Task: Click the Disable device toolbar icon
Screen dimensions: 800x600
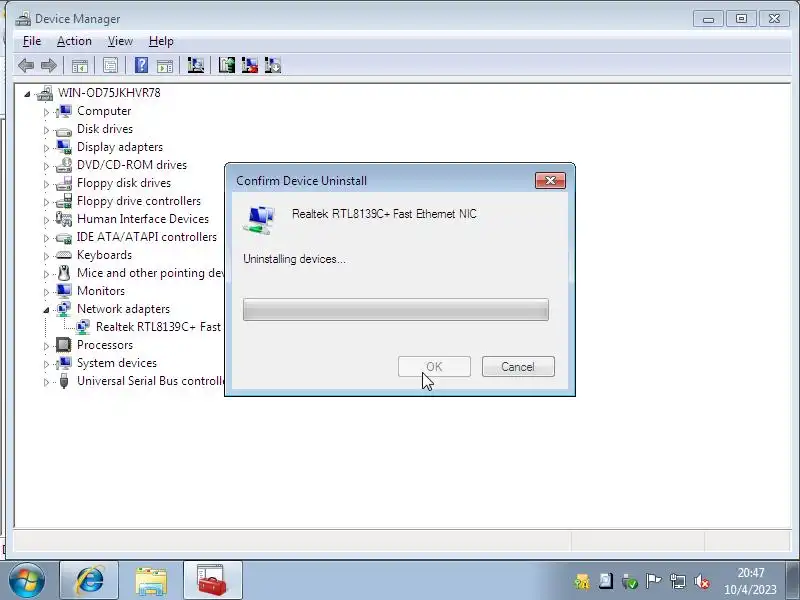Action: (x=273, y=65)
